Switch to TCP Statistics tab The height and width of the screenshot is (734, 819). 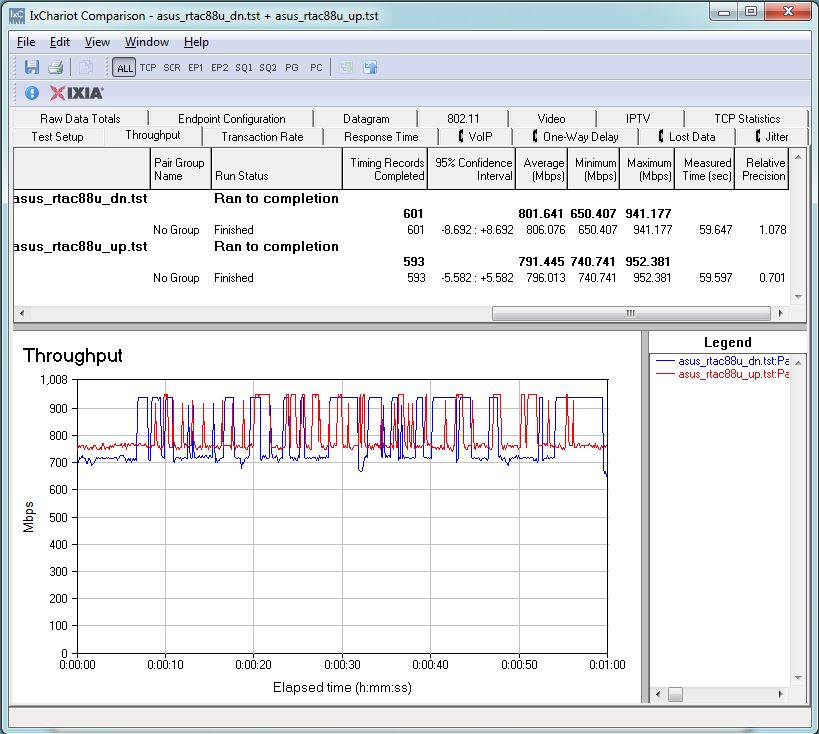pos(747,119)
